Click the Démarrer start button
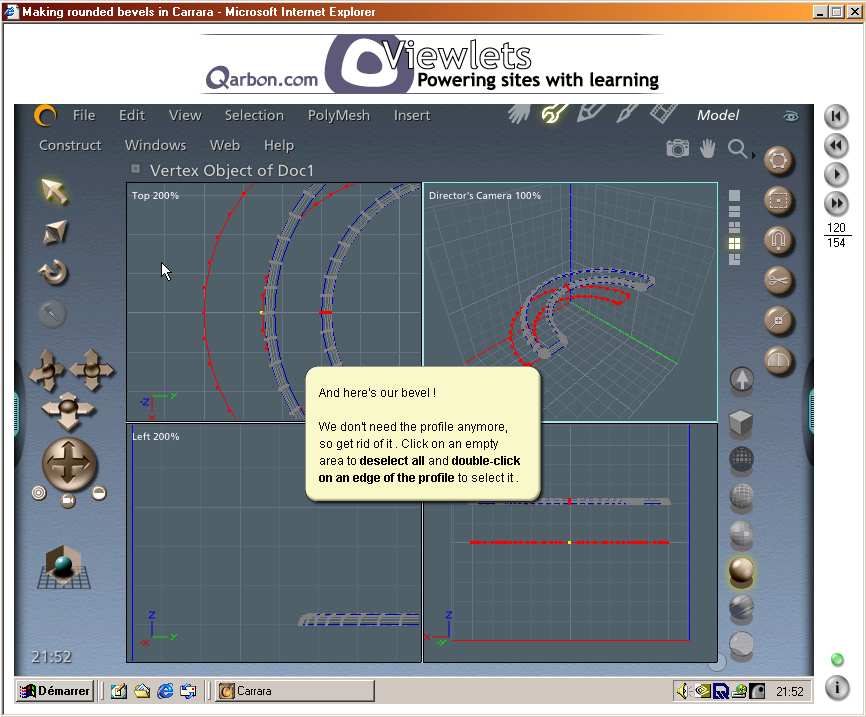866x717 pixels. coord(55,691)
